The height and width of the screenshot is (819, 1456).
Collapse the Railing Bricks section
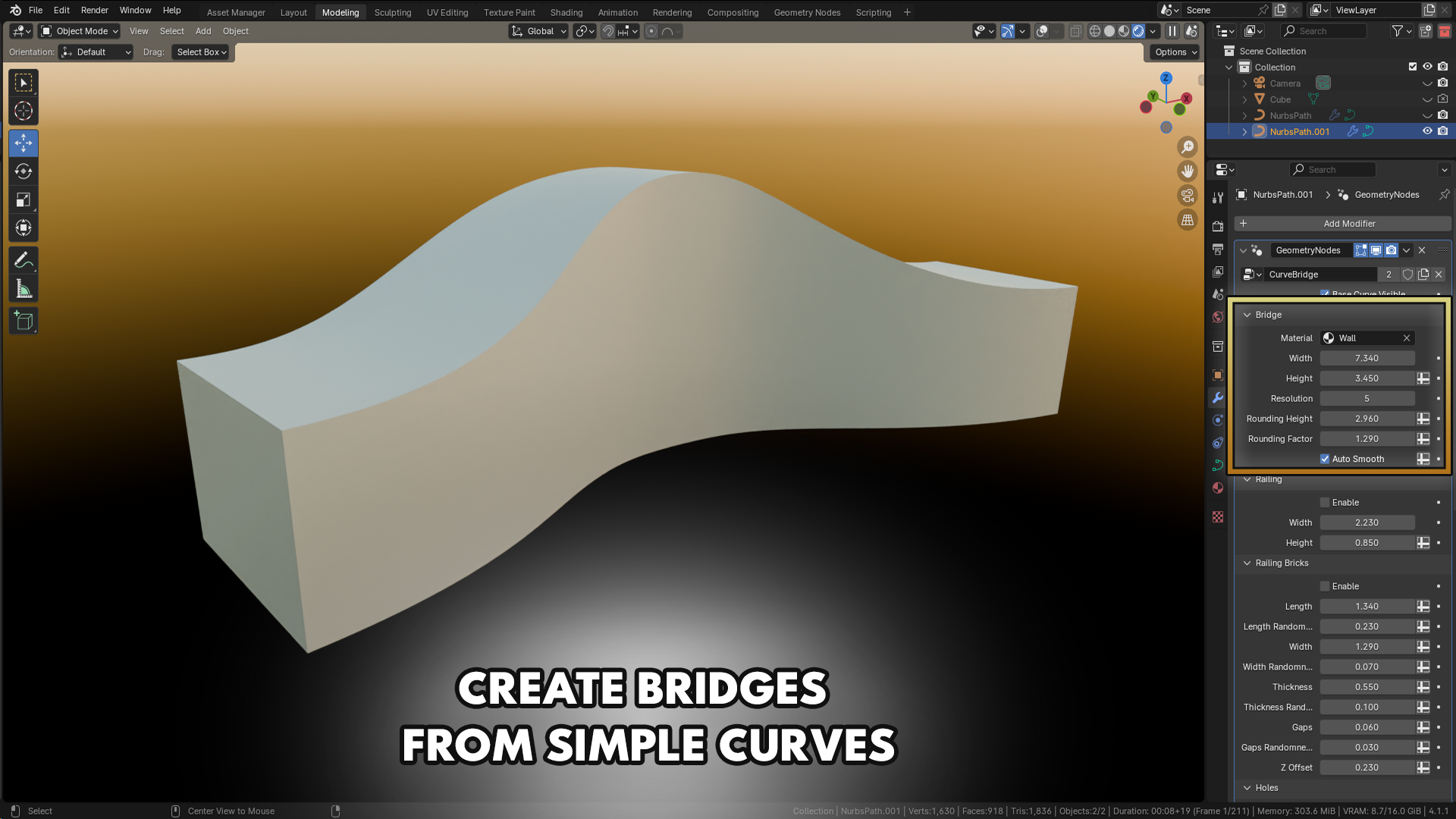[x=1247, y=563]
